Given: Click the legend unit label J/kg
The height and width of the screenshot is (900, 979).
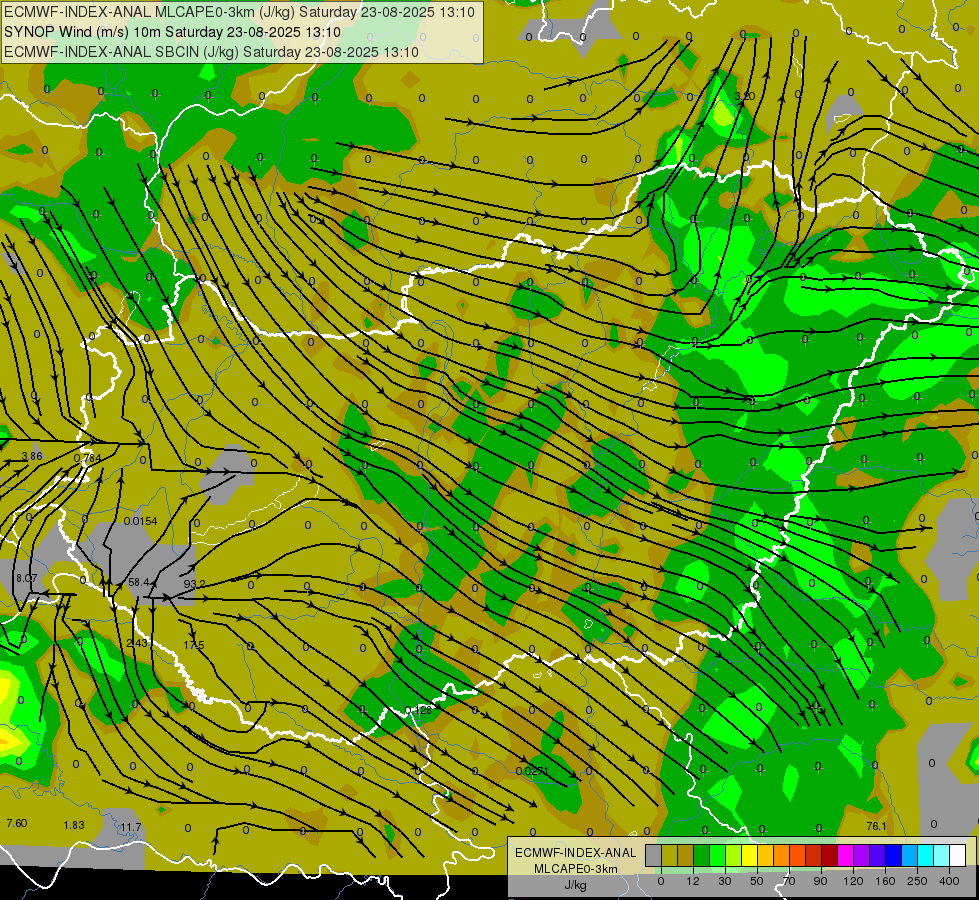Looking at the screenshot, I should [x=576, y=885].
